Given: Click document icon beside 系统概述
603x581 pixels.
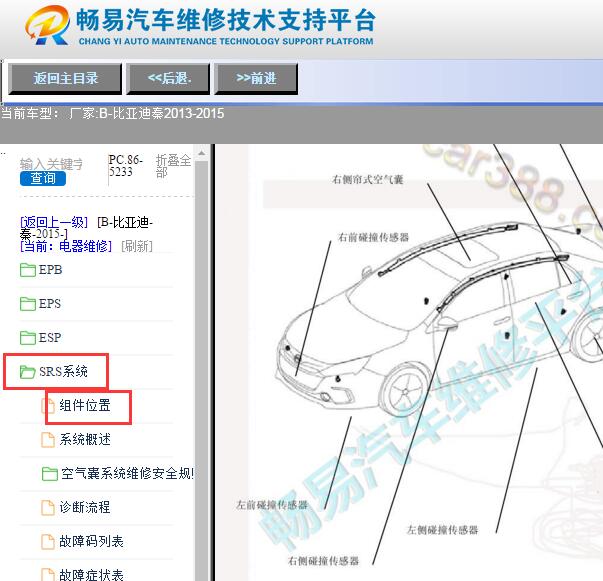Looking at the screenshot, I should [48, 439].
